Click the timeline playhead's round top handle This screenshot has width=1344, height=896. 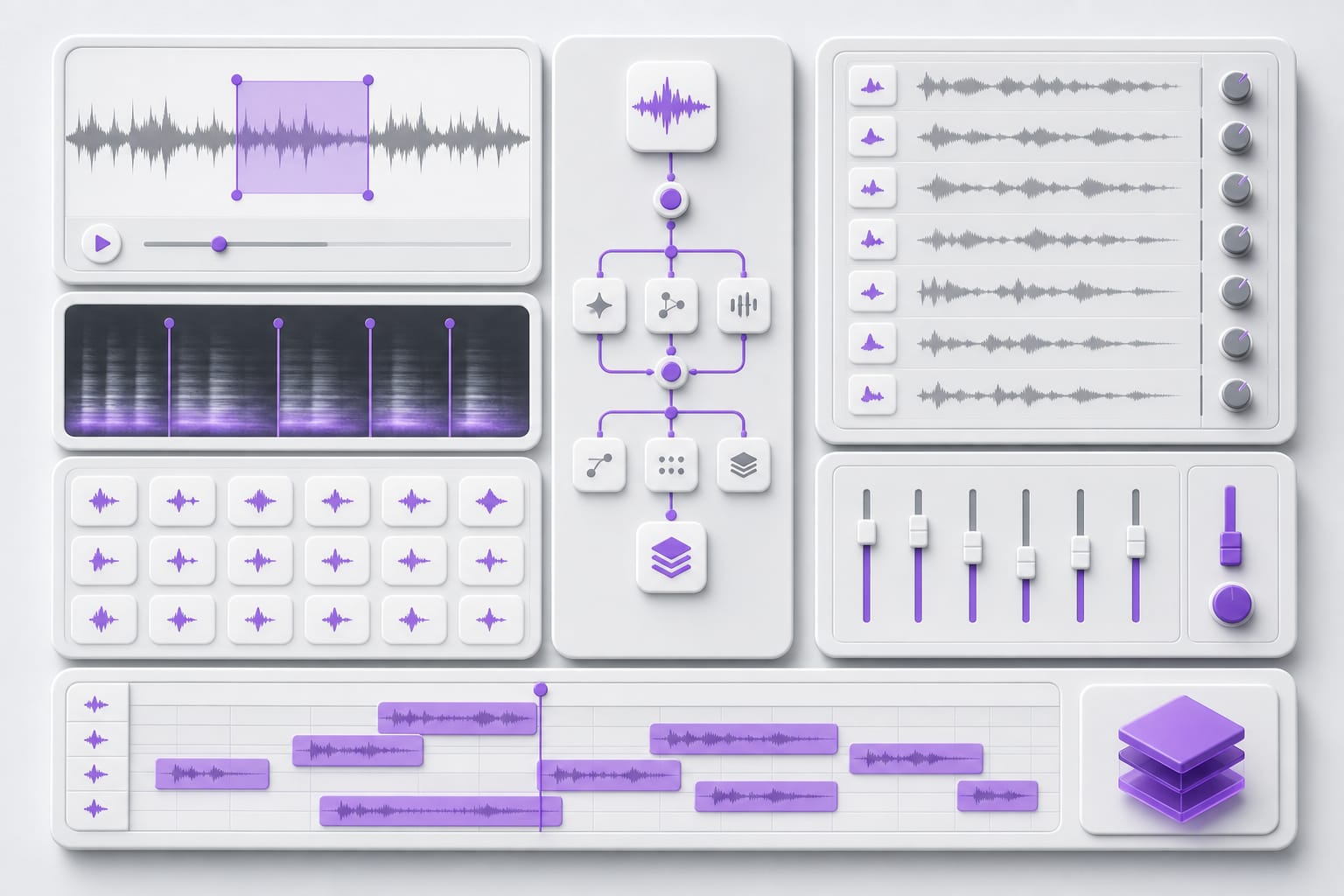pyautogui.click(x=541, y=689)
